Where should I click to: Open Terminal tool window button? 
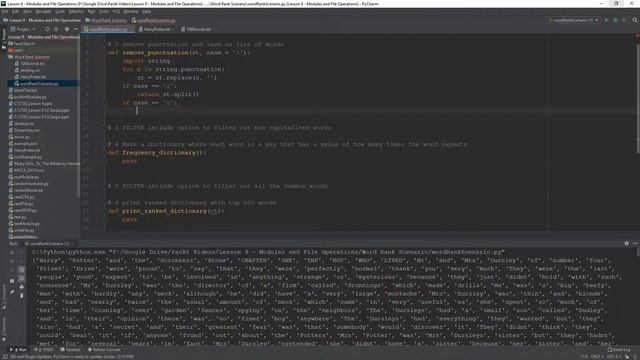71,350
